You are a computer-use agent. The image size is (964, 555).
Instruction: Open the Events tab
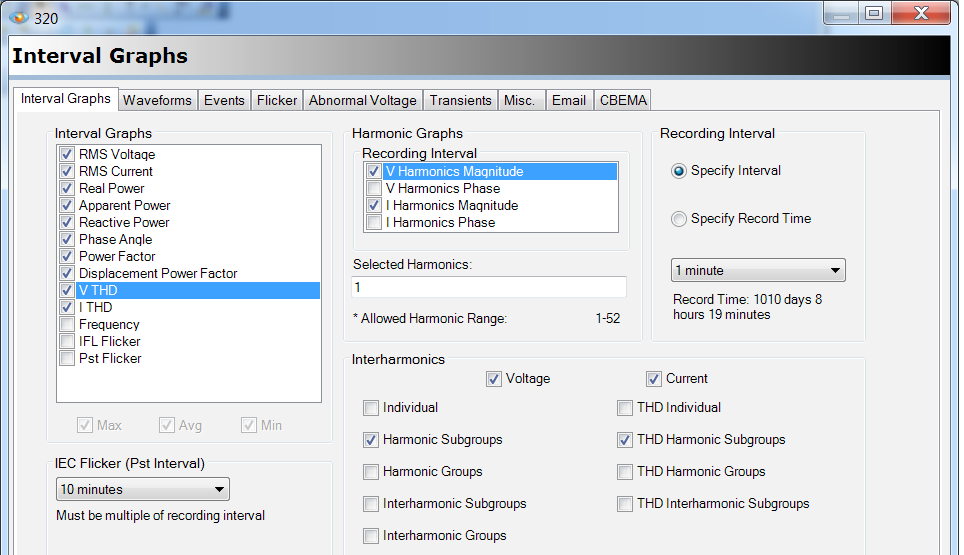click(224, 100)
